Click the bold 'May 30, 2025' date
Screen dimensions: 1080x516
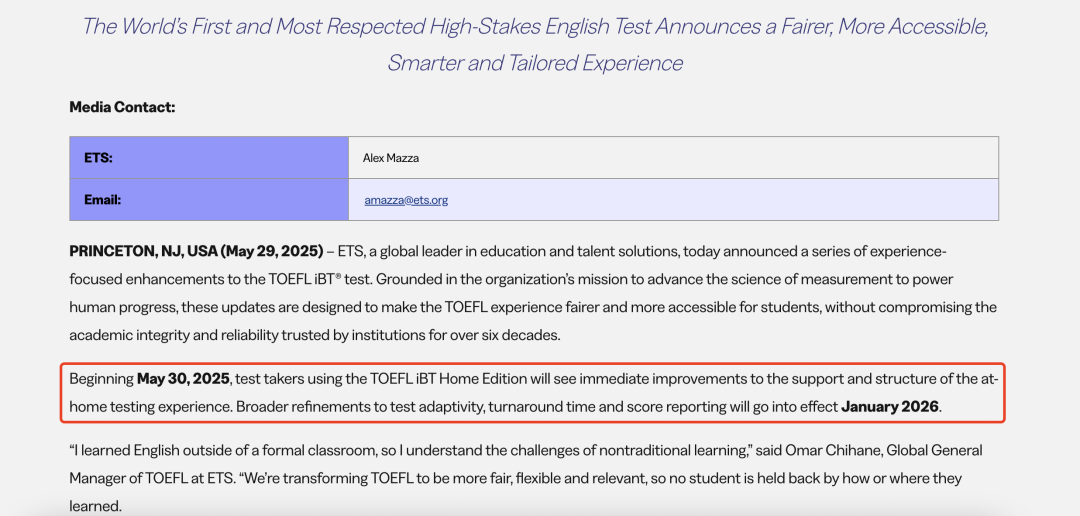pyautogui.click(x=183, y=379)
